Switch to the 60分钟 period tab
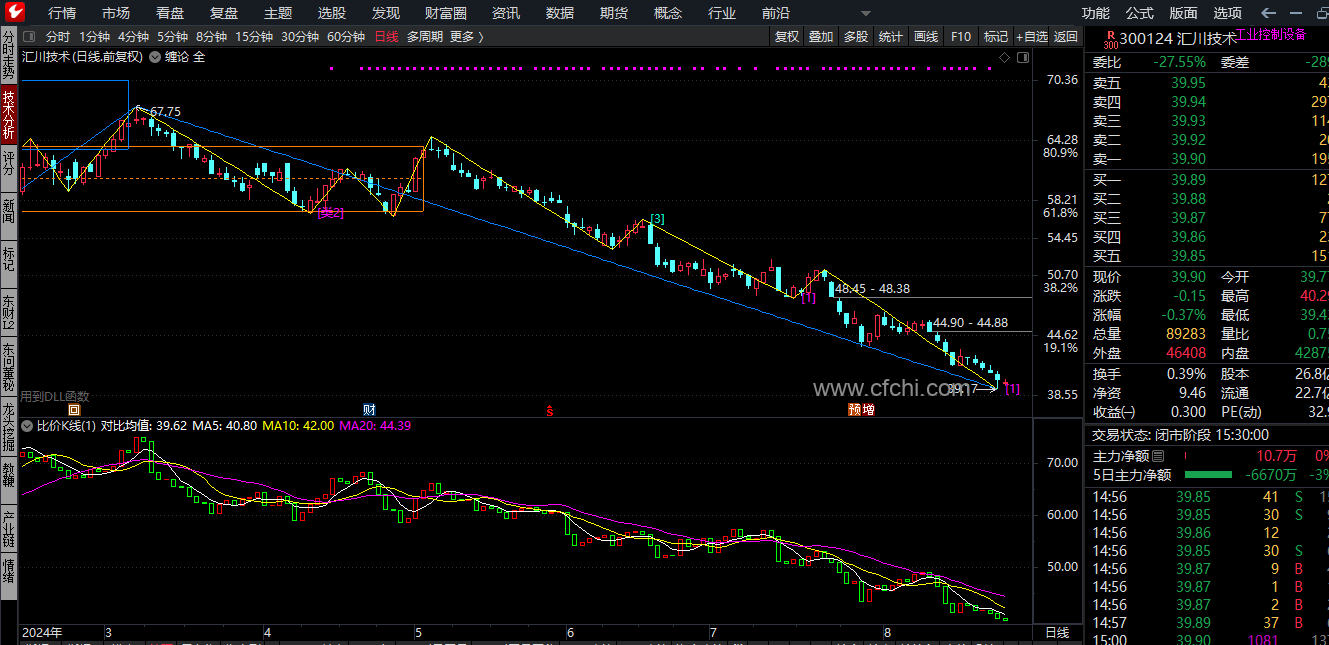Image resolution: width=1329 pixels, height=645 pixels. [346, 37]
